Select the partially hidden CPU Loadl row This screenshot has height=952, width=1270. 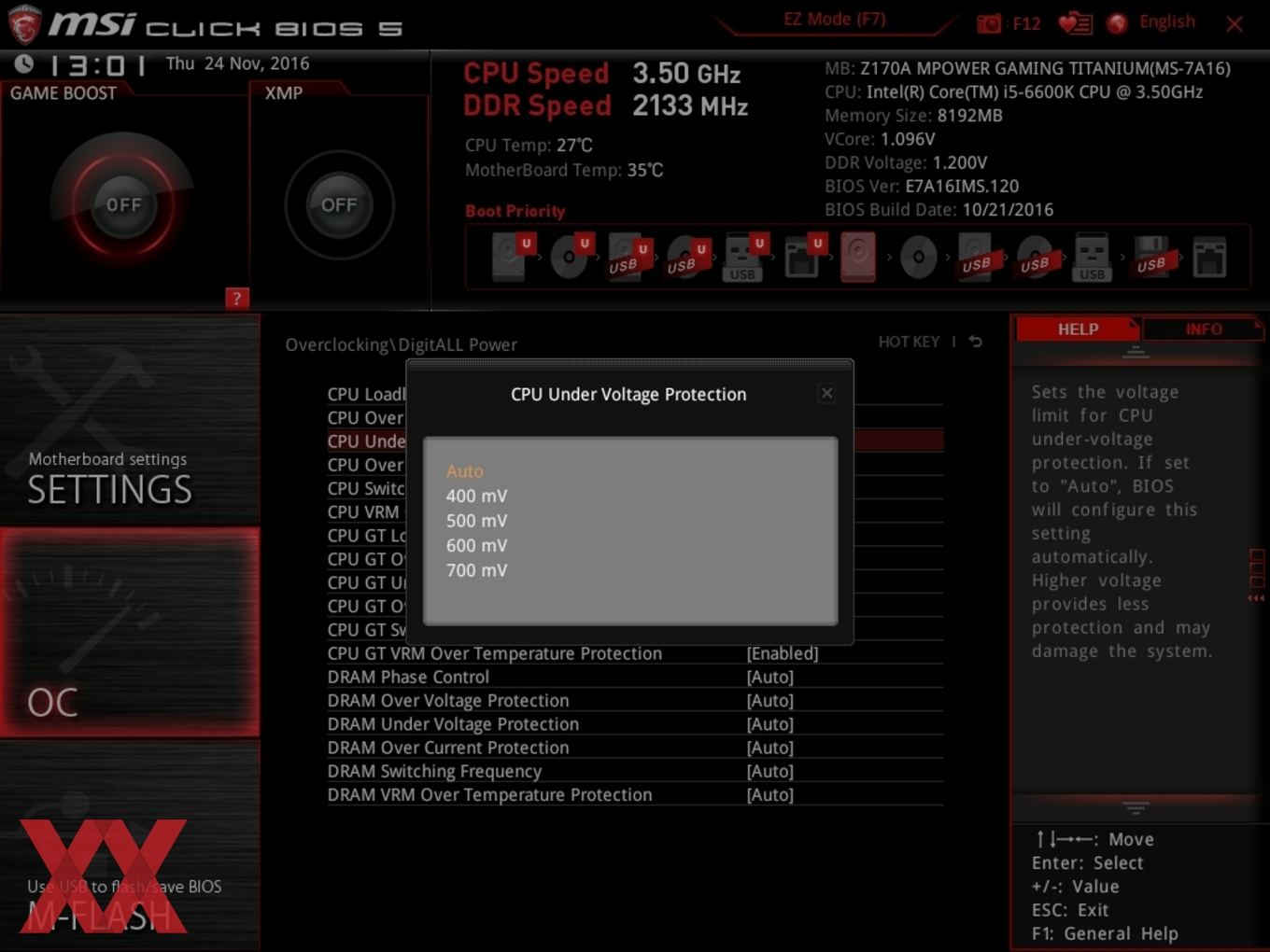tap(366, 394)
